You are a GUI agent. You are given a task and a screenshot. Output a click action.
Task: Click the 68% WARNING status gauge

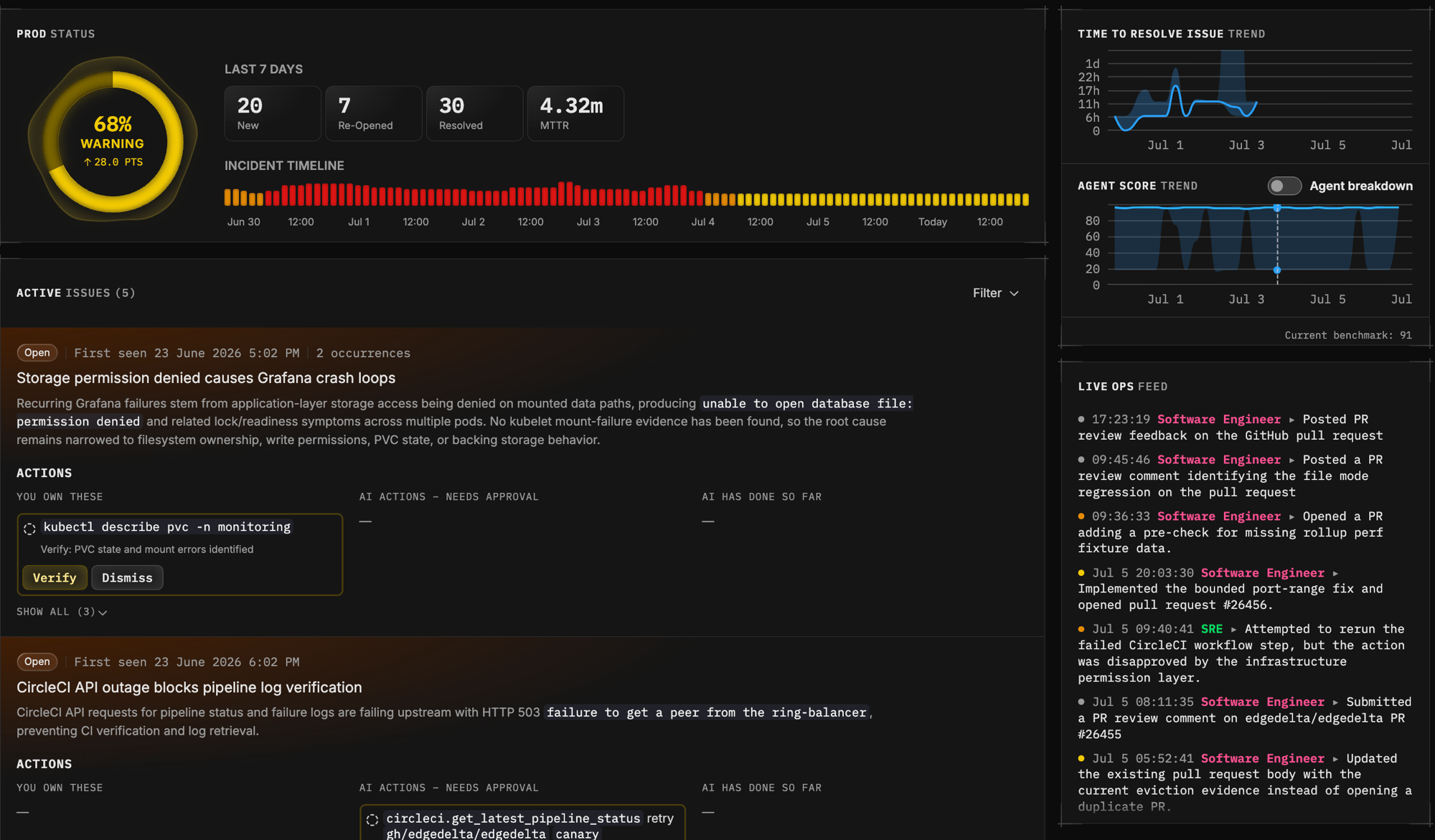tap(113, 141)
